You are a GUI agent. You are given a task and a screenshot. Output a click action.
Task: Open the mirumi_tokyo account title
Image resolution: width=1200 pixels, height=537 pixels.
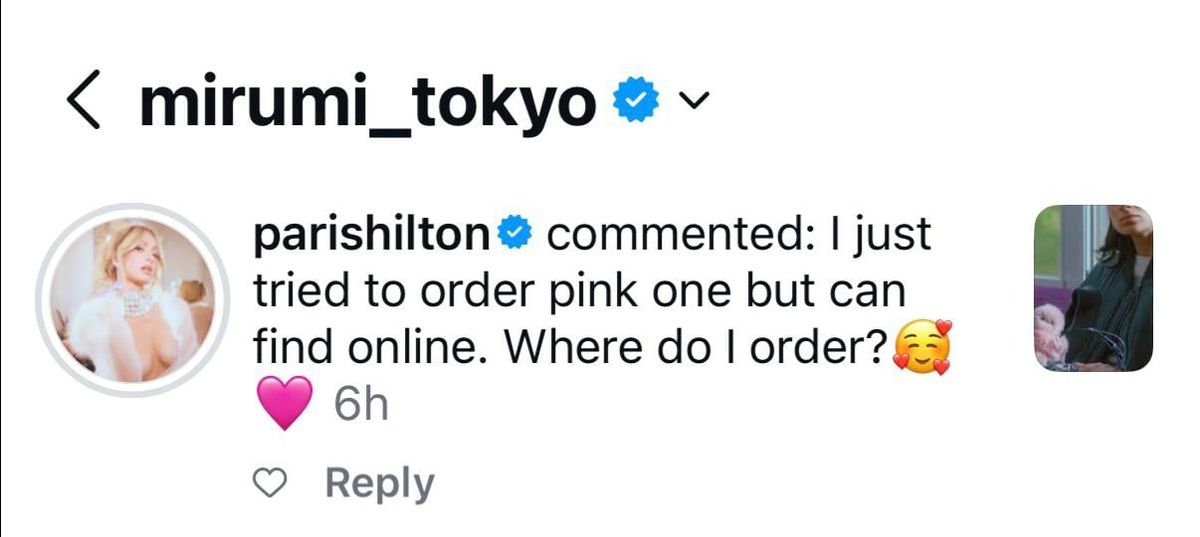[x=367, y=101]
